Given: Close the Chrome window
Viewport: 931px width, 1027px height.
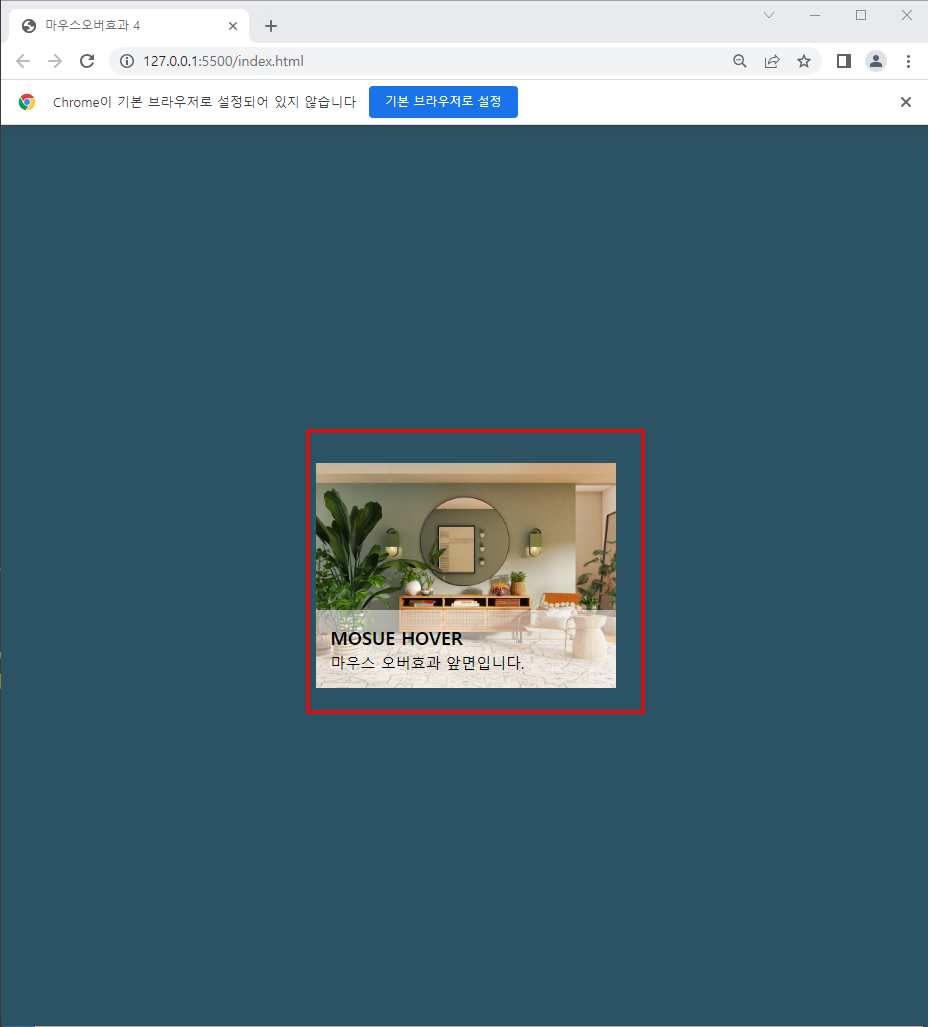Looking at the screenshot, I should point(907,15).
